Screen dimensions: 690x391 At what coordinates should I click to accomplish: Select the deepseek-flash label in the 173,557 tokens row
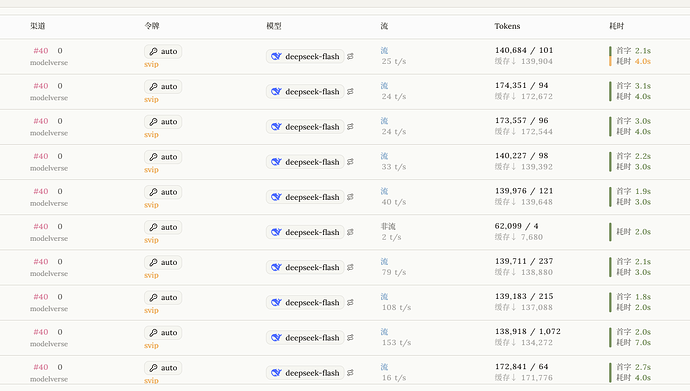click(312, 127)
